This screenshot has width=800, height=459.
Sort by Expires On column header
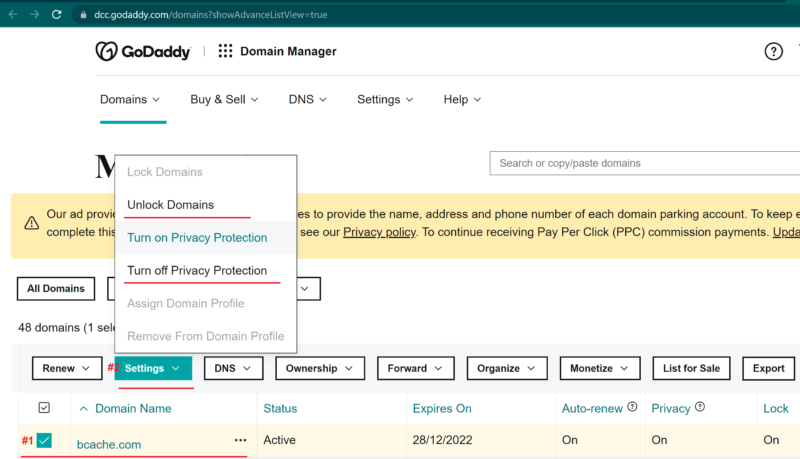442,409
